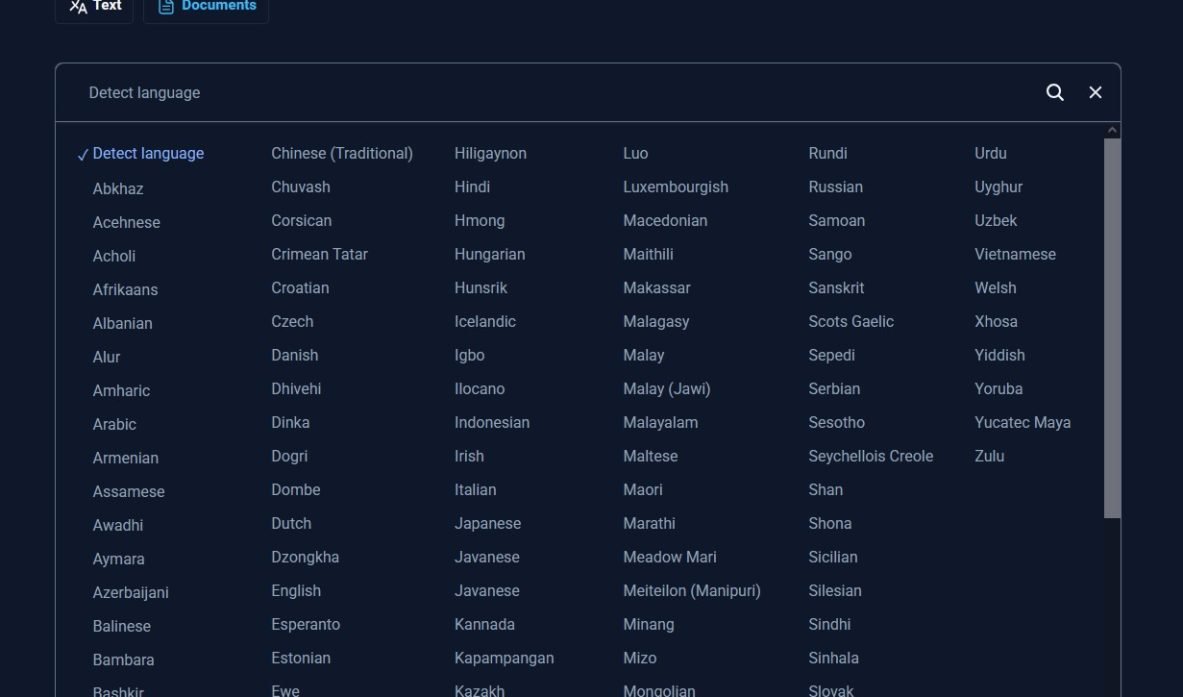The width and height of the screenshot is (1183, 697).
Task: Pick Bambara language
Action: (x=124, y=660)
